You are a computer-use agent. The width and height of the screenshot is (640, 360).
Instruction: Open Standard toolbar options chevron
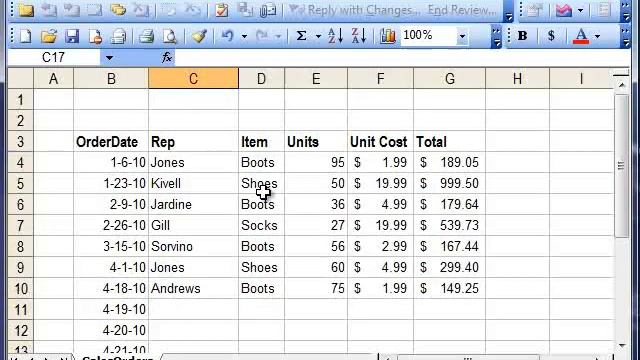[496, 37]
